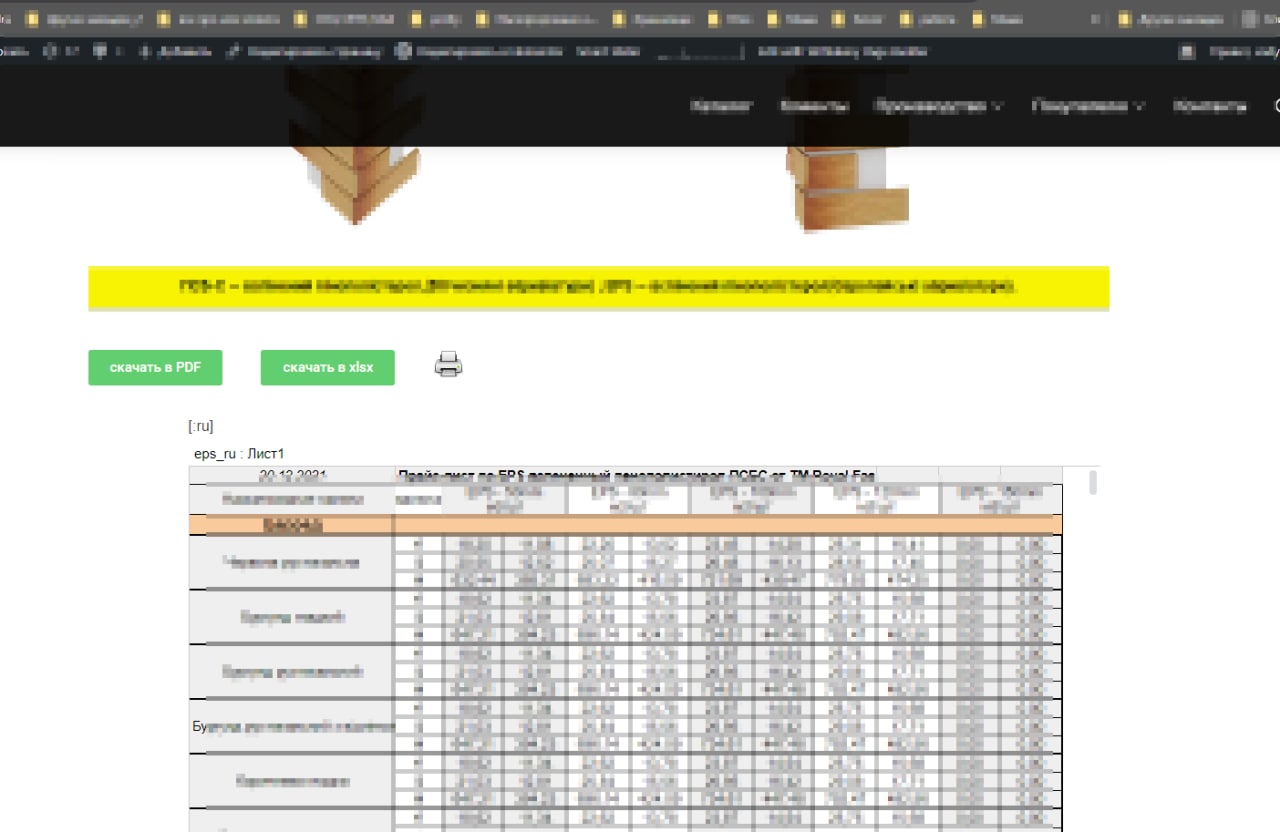Click the green 'скачать в xlsx' button

pos(328,367)
